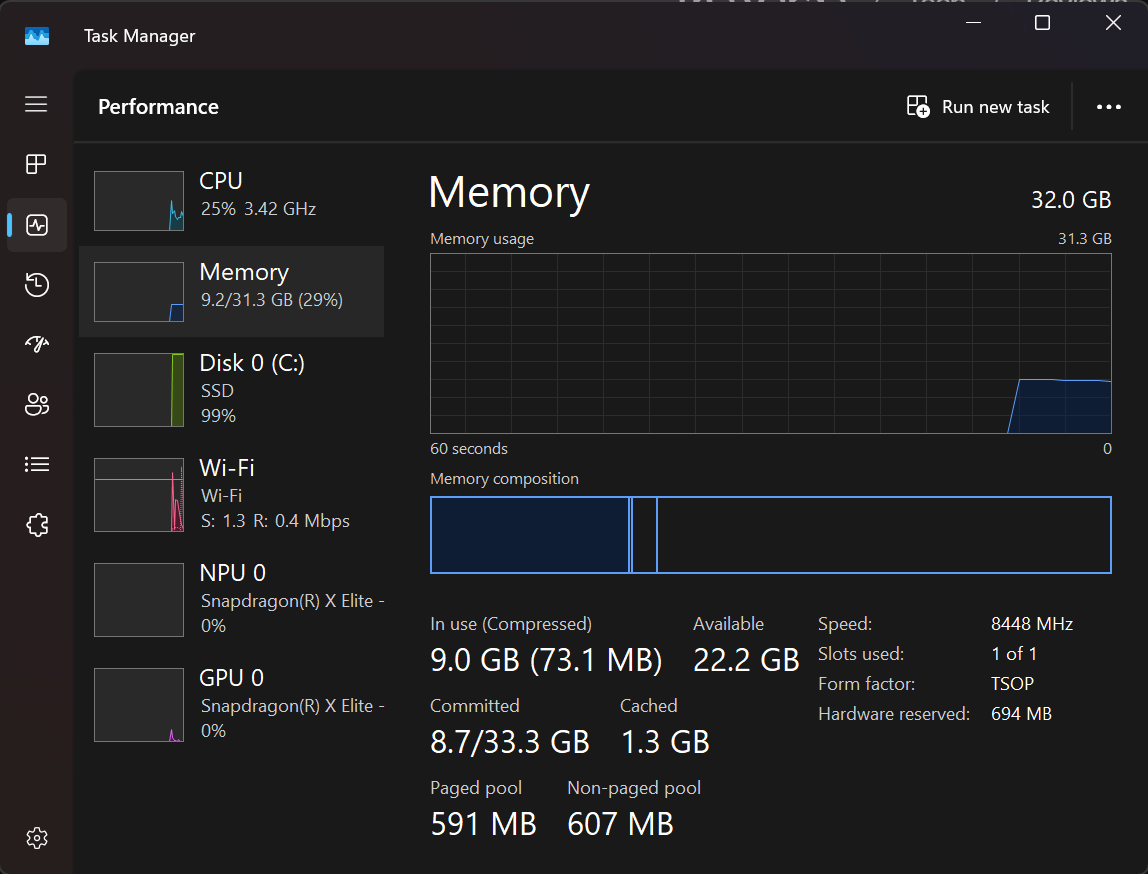
Task: Click the Run new task icon
Action: pyautogui.click(x=917, y=107)
